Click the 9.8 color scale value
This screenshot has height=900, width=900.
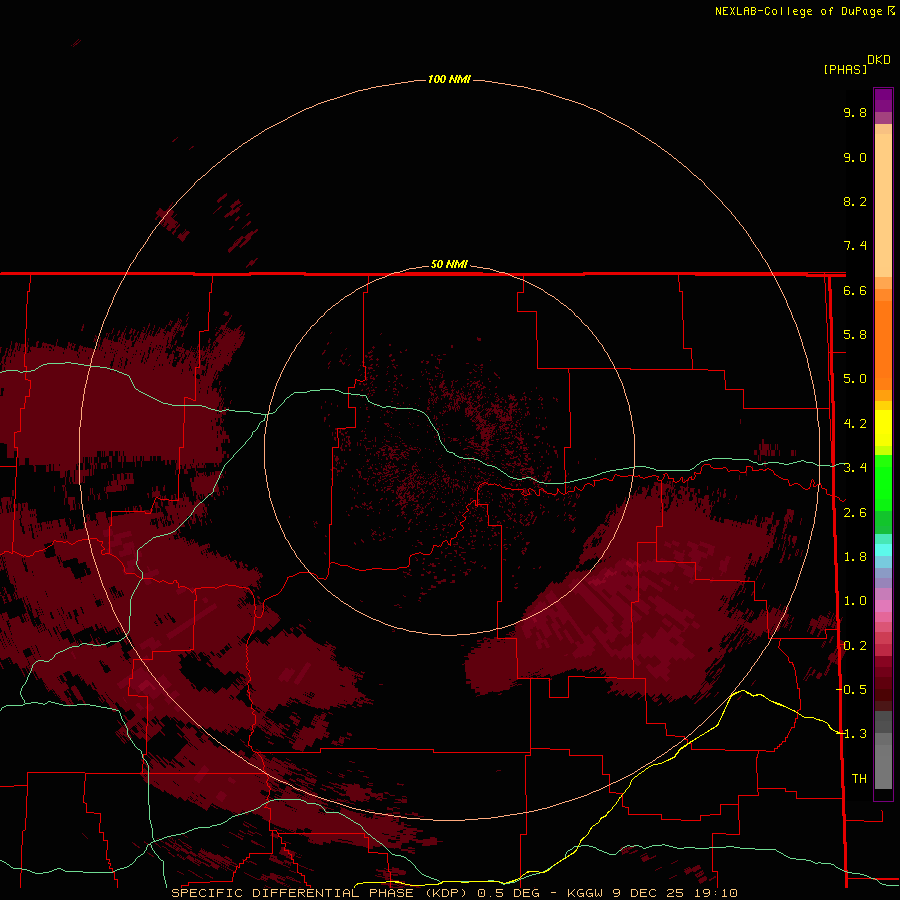click(x=855, y=112)
